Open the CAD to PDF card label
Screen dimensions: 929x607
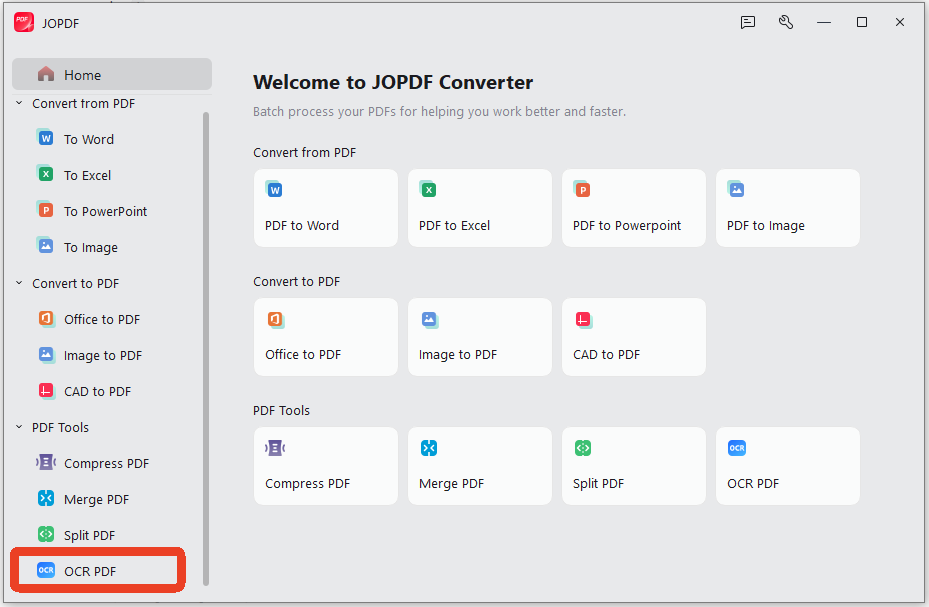[606, 355]
